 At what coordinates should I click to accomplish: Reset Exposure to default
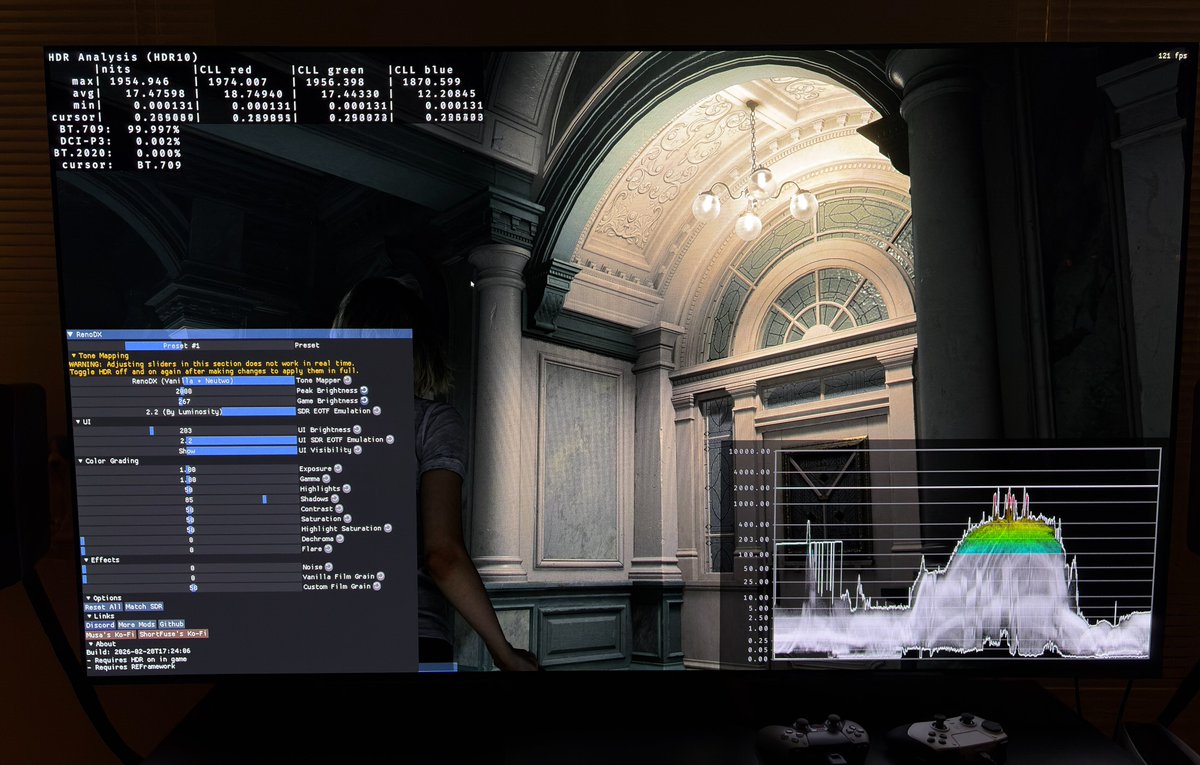click(337, 469)
